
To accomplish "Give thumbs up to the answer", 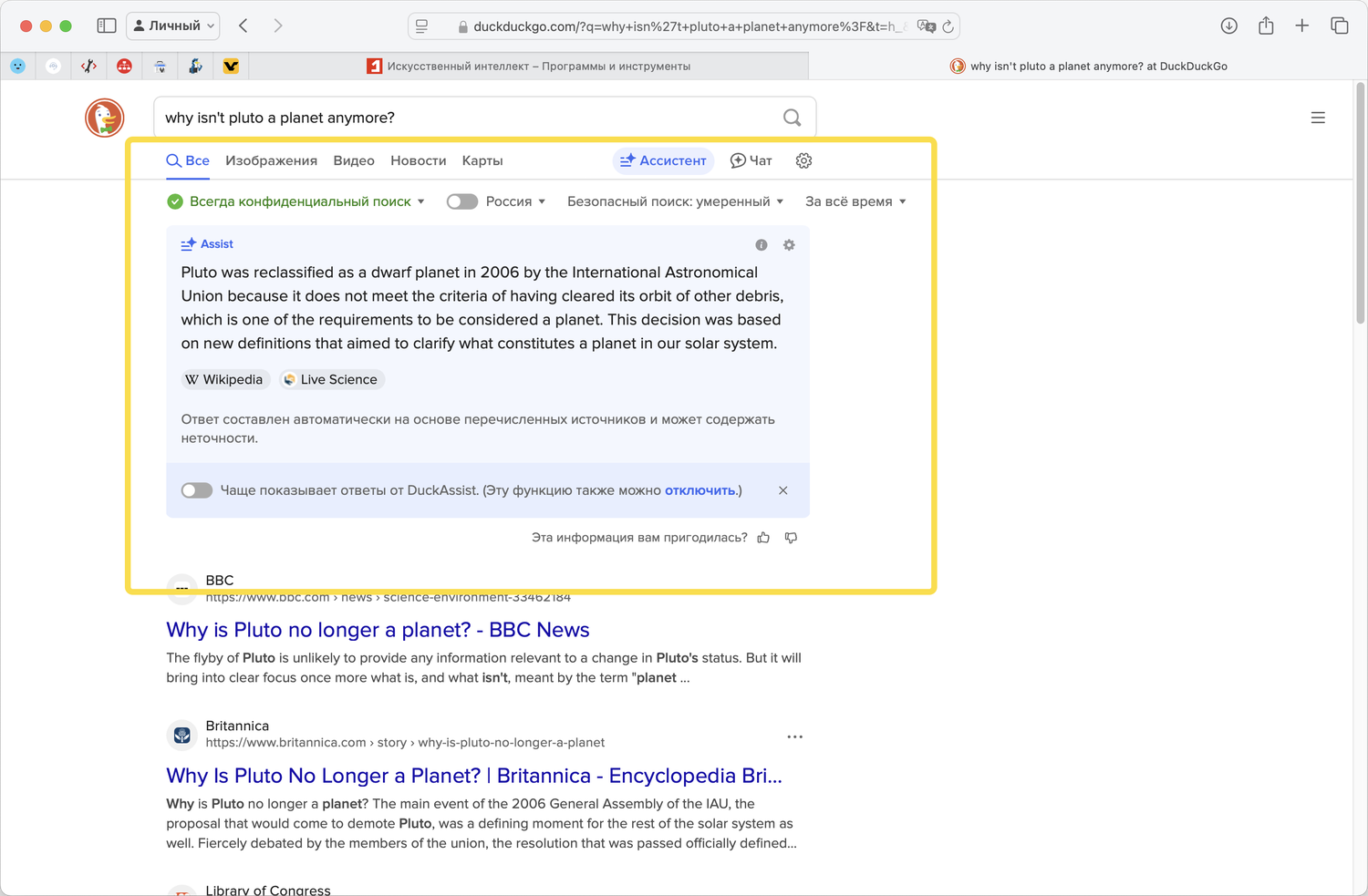I will pos(763,538).
